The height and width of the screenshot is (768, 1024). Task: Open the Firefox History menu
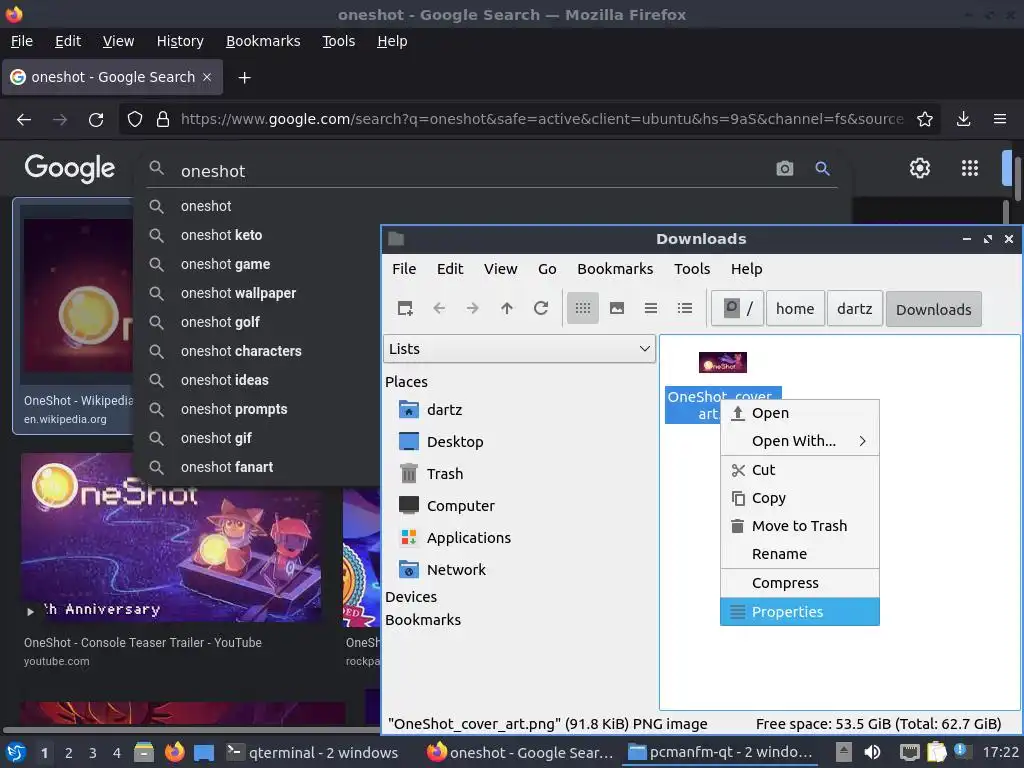[180, 41]
